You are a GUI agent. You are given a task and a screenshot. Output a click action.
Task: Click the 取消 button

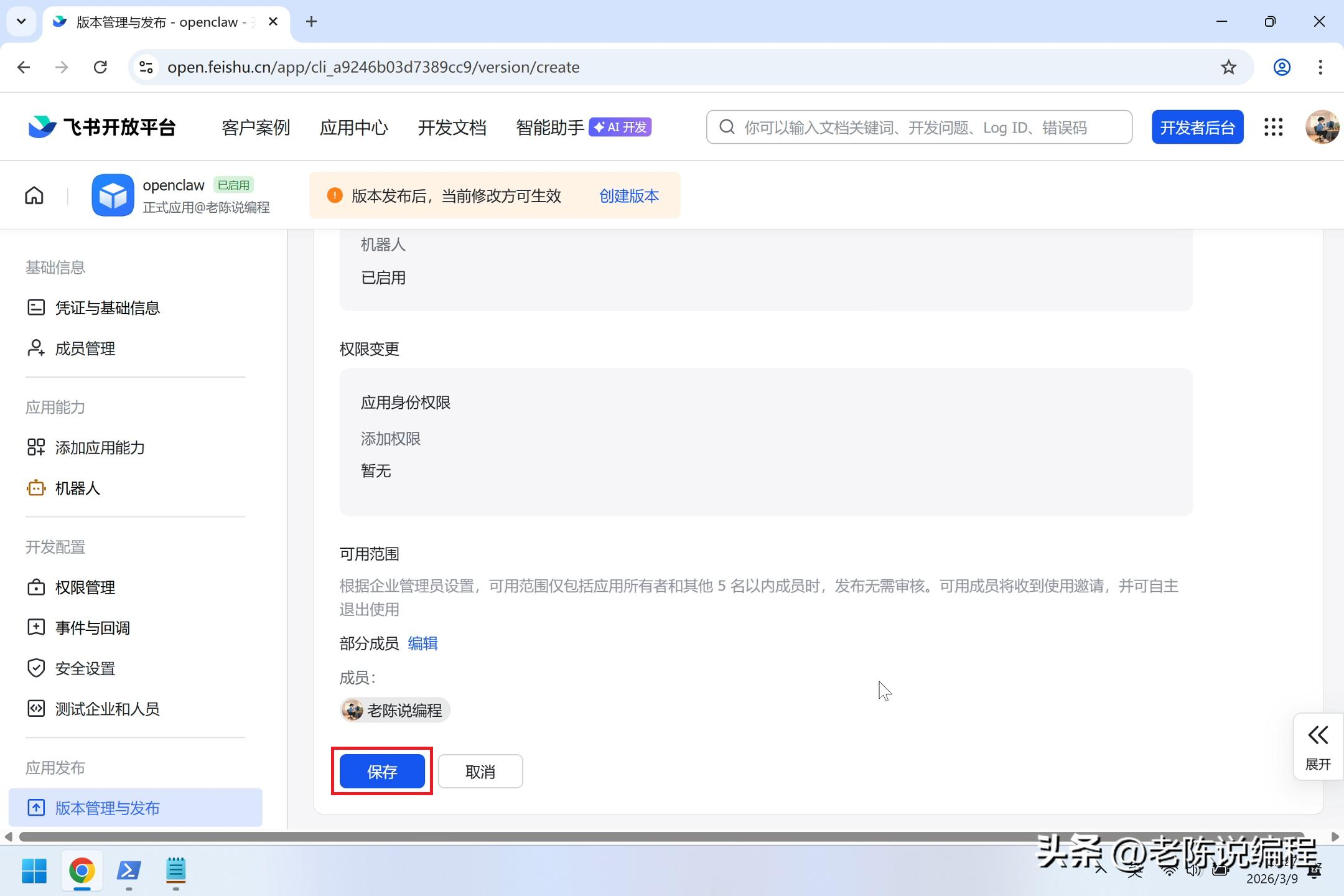click(x=480, y=772)
